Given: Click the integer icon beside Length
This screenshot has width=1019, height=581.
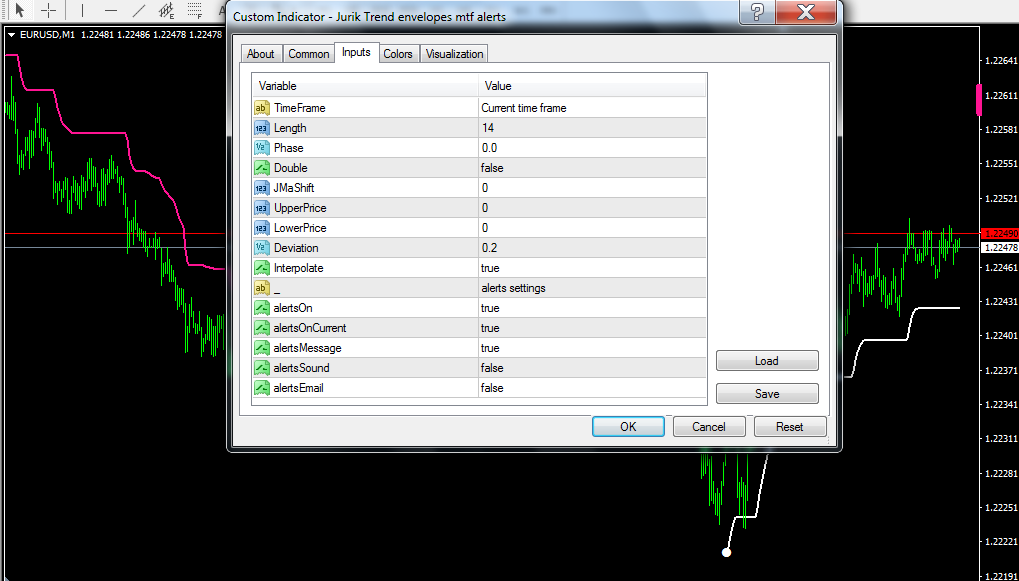Looking at the screenshot, I should [262, 128].
